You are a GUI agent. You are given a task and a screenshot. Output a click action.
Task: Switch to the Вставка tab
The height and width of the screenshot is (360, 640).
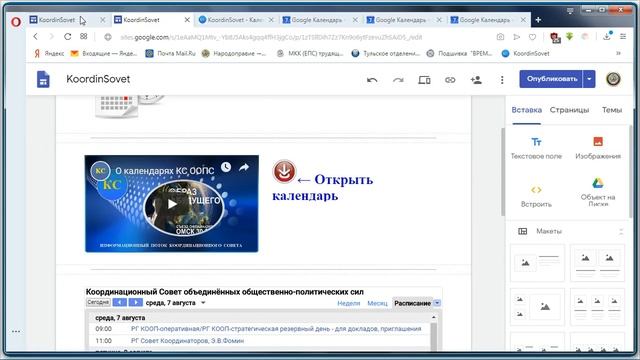tap(527, 110)
